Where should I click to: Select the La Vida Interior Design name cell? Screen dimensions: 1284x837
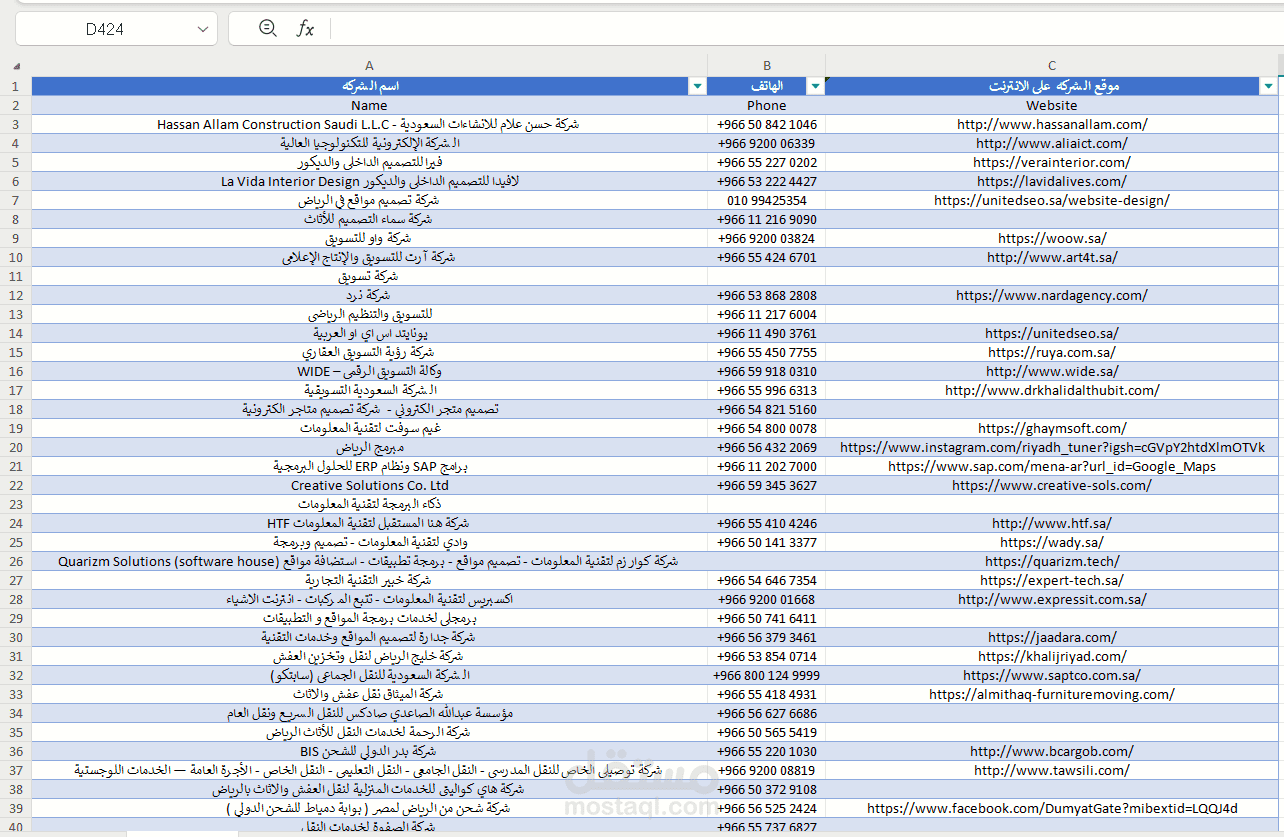point(369,181)
